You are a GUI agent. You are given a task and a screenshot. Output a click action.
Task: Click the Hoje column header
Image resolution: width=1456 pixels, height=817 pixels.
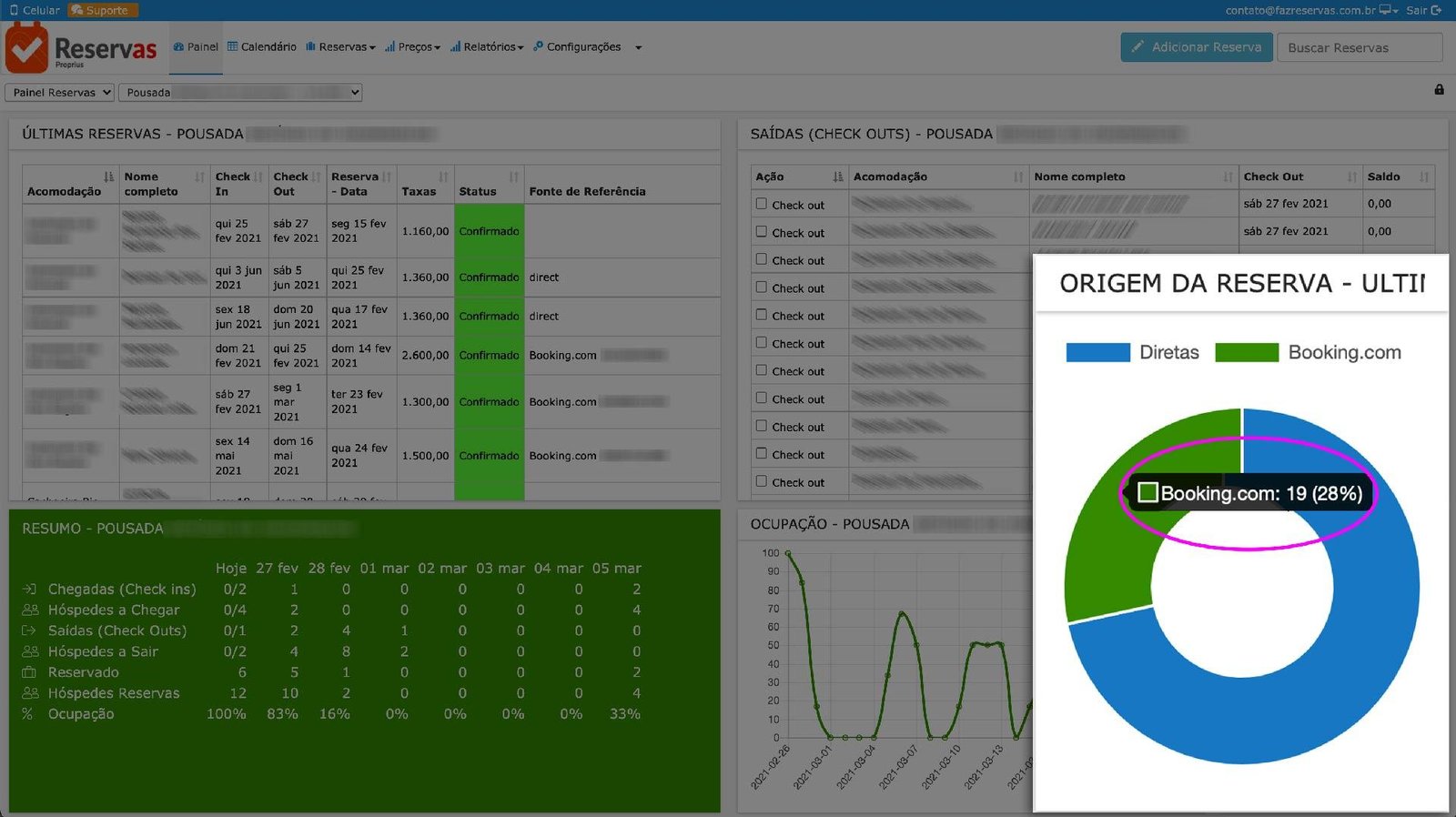(231, 568)
